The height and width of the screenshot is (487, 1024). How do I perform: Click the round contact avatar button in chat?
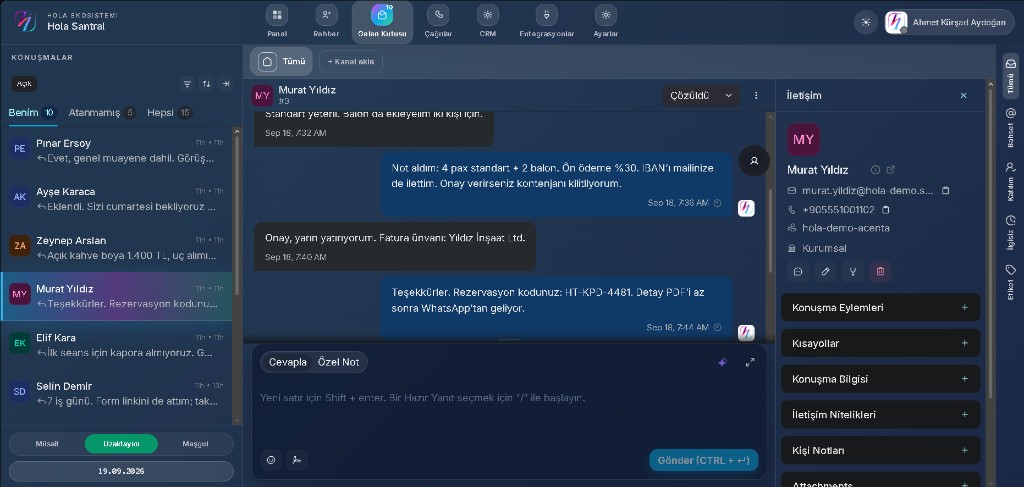pyautogui.click(x=754, y=161)
